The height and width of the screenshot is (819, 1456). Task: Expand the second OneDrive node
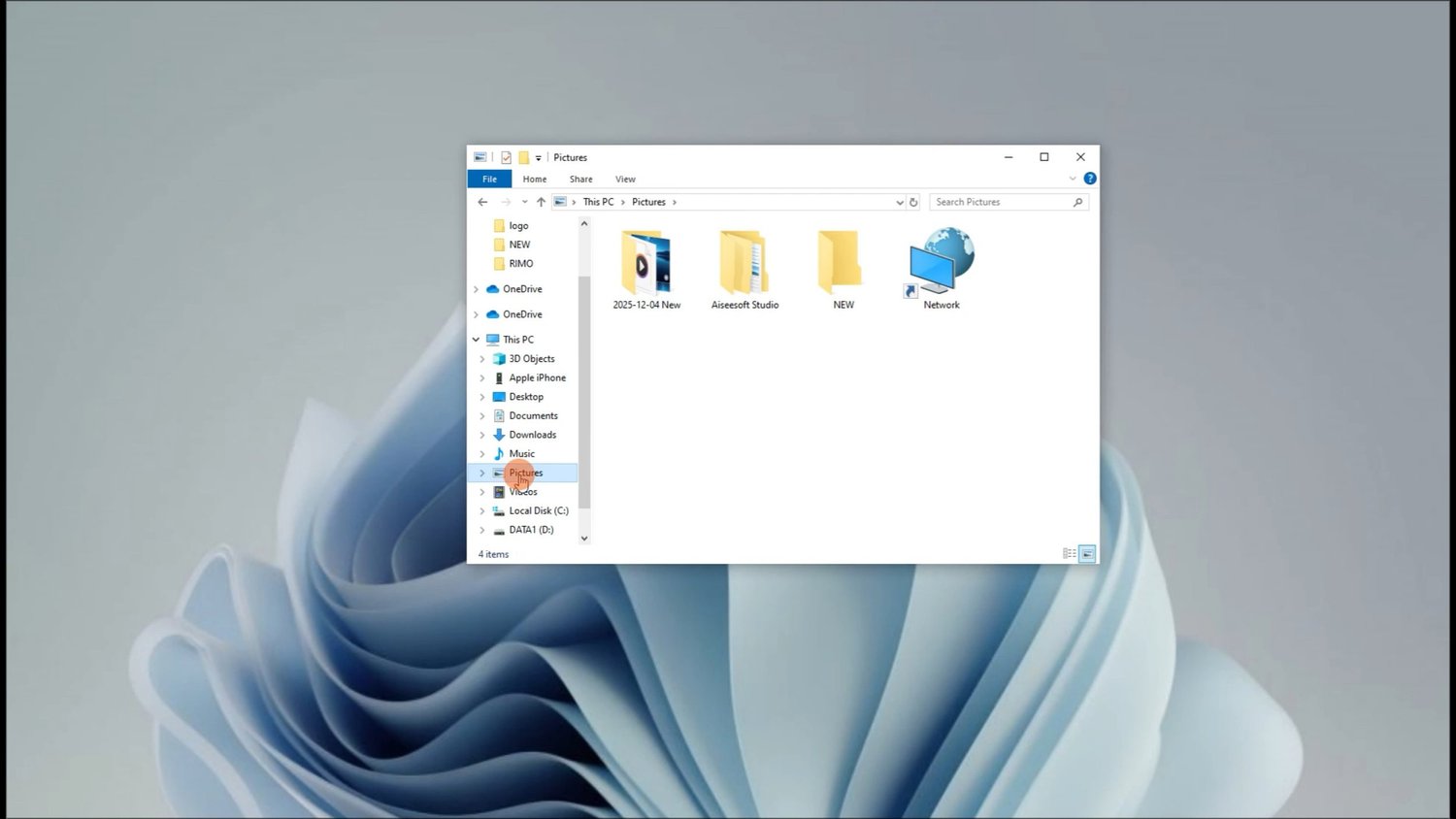coord(476,314)
